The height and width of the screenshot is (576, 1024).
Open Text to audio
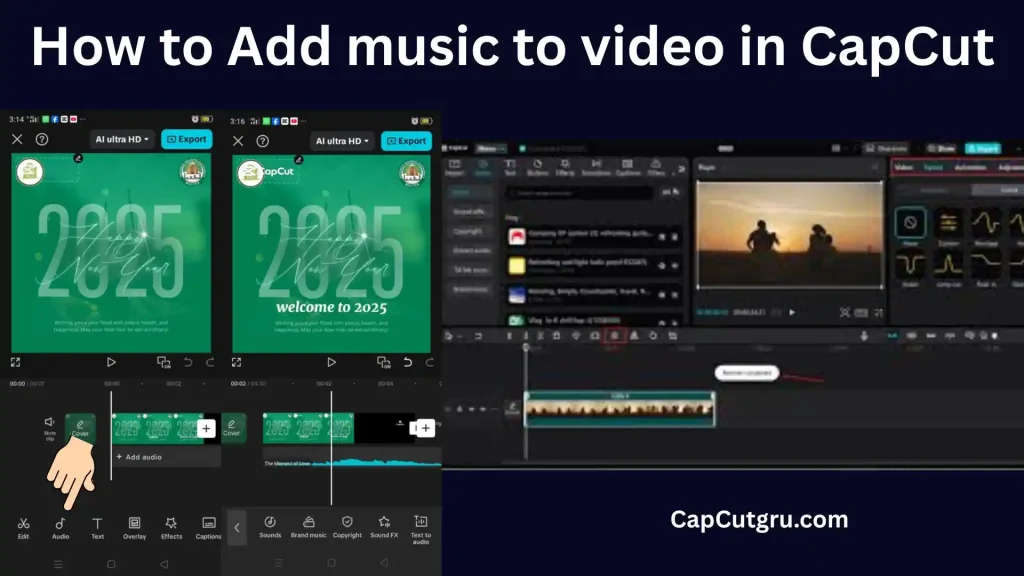coord(421,530)
